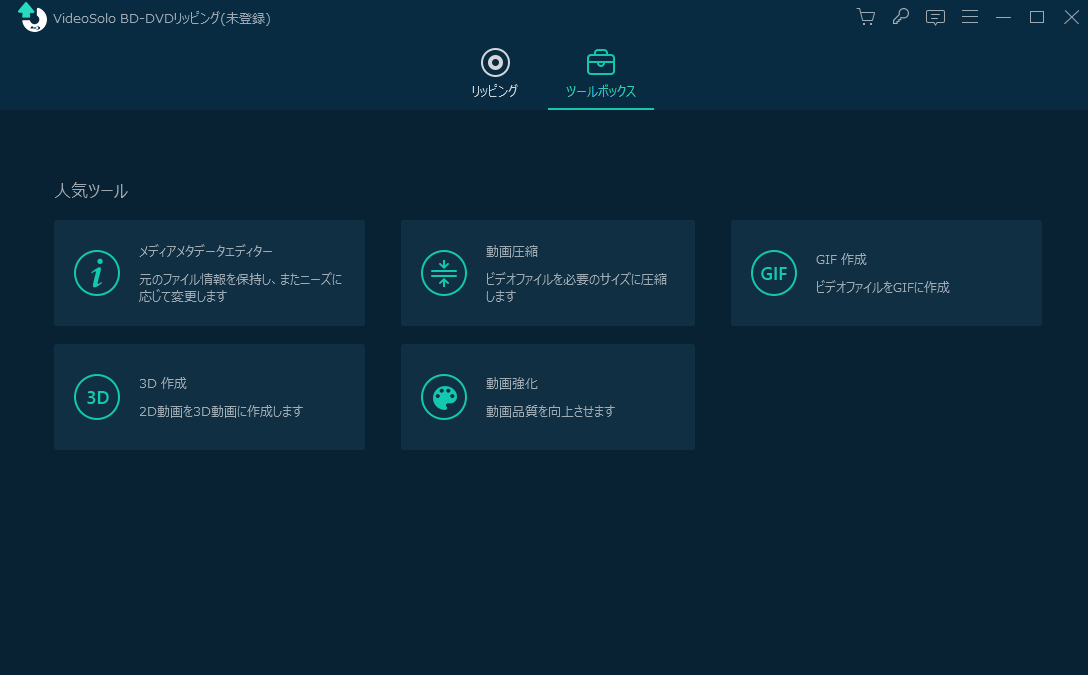Select the video compress arrows icon

[x=444, y=273]
